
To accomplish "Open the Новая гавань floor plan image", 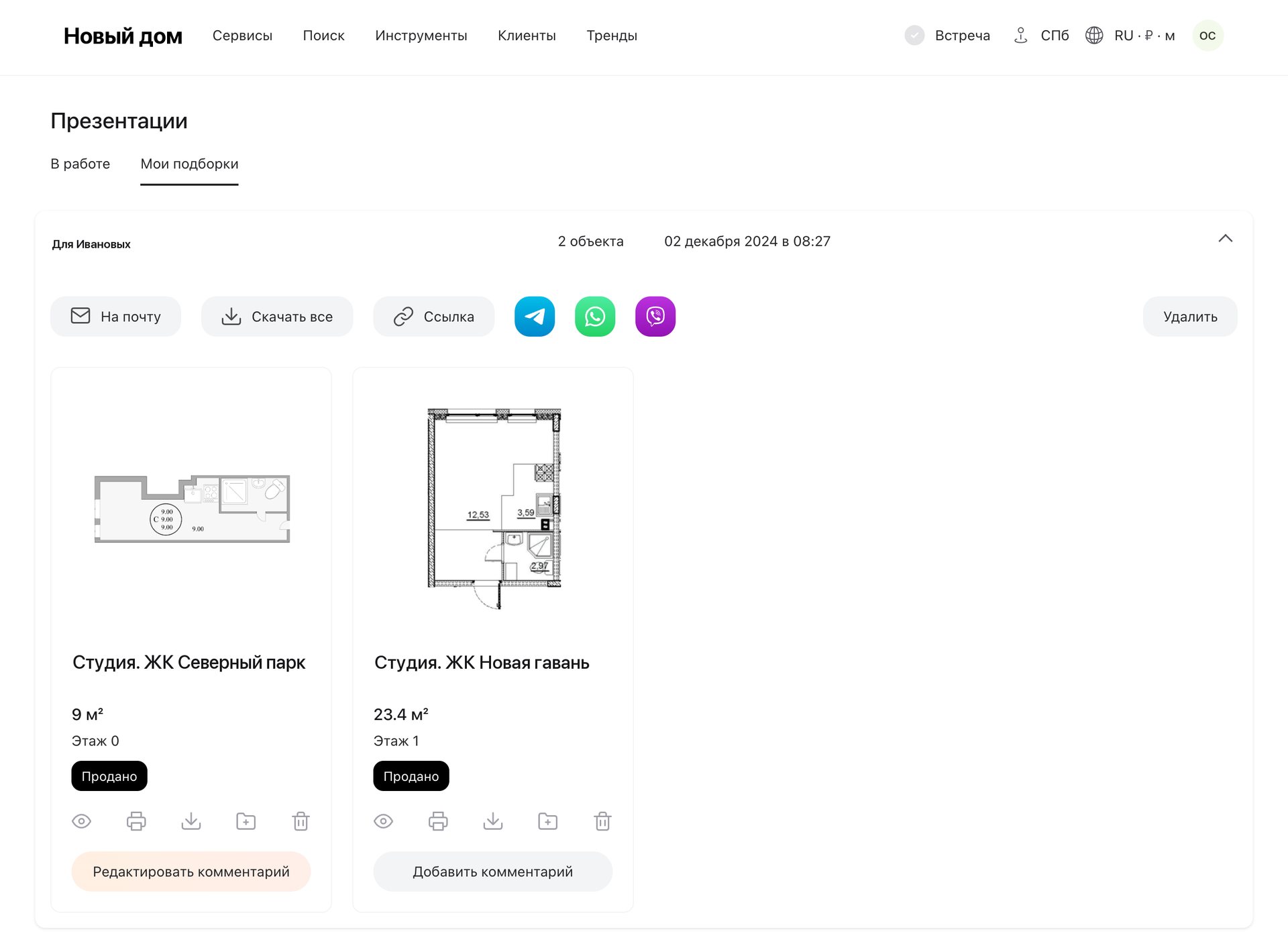I will (x=494, y=509).
